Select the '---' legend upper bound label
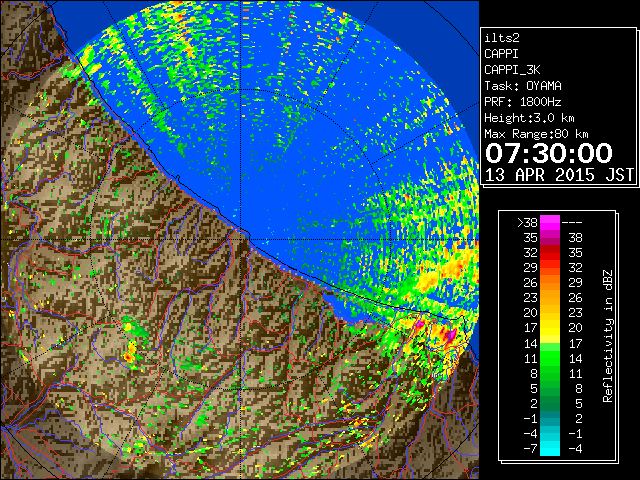Screen dimensions: 640x480 coord(571,223)
